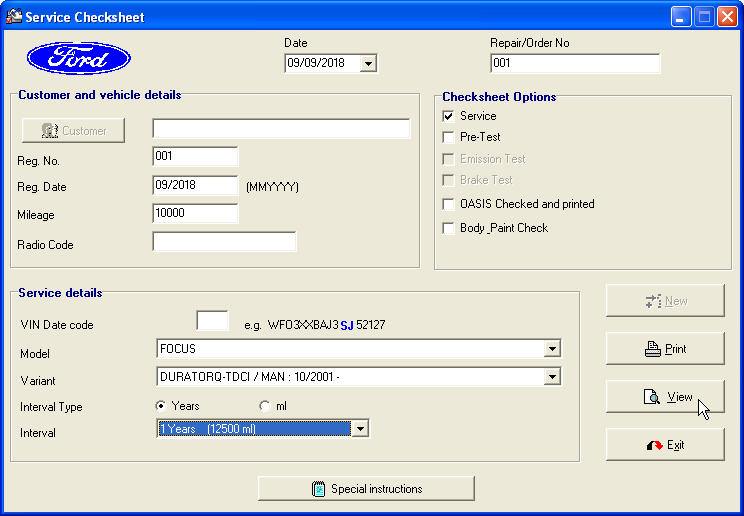
Task: Click the customer name text field
Action: (281, 129)
